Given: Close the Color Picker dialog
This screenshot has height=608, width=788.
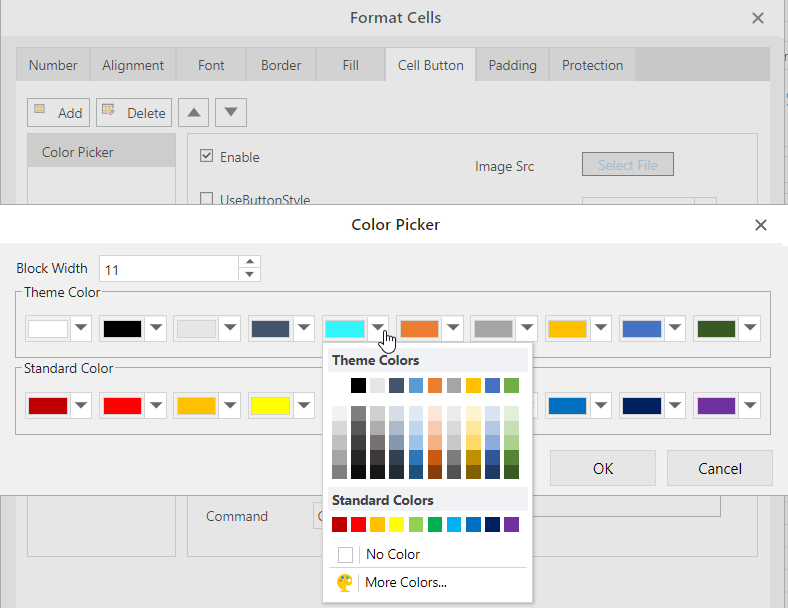Looking at the screenshot, I should (x=761, y=225).
